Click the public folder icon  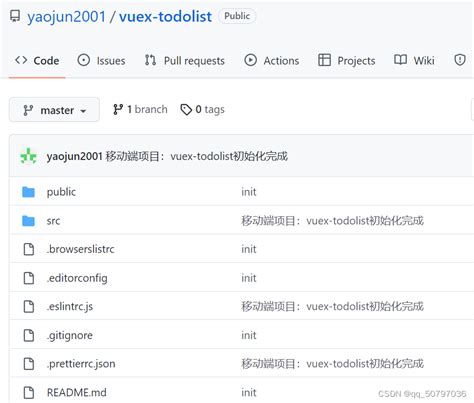click(x=28, y=192)
